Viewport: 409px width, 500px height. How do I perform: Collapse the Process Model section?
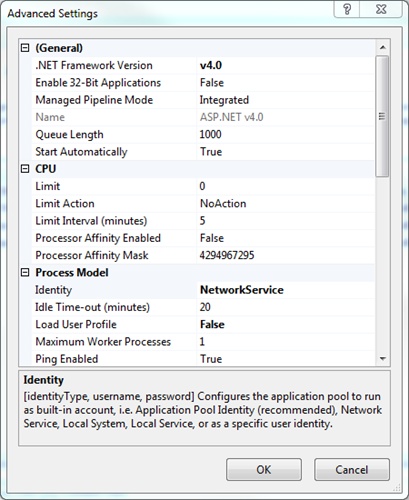[x=25, y=273]
